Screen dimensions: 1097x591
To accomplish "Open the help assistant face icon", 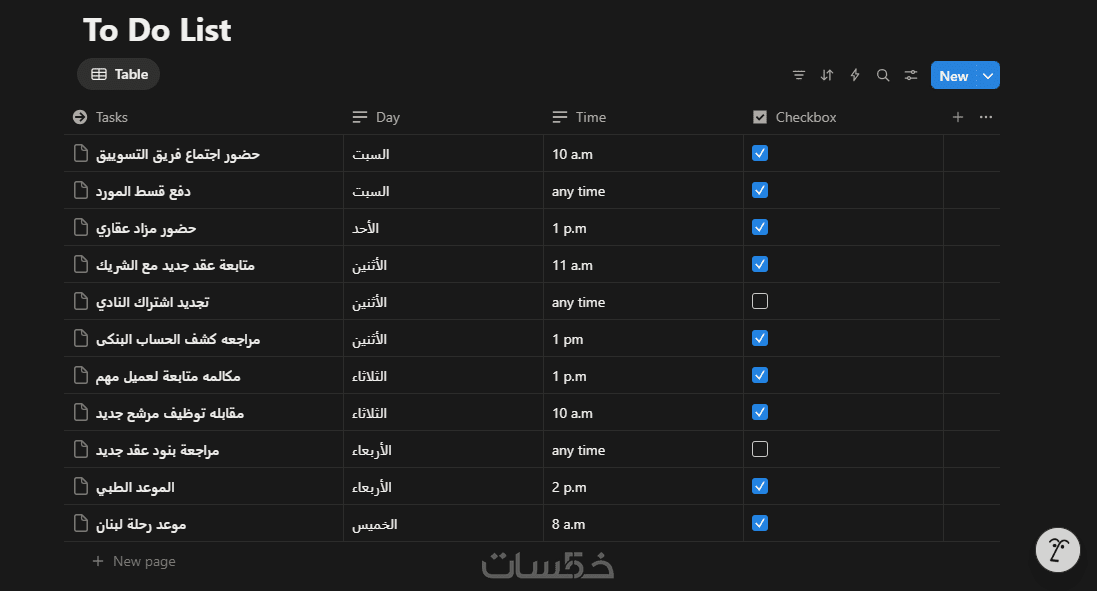I will (1057, 549).
